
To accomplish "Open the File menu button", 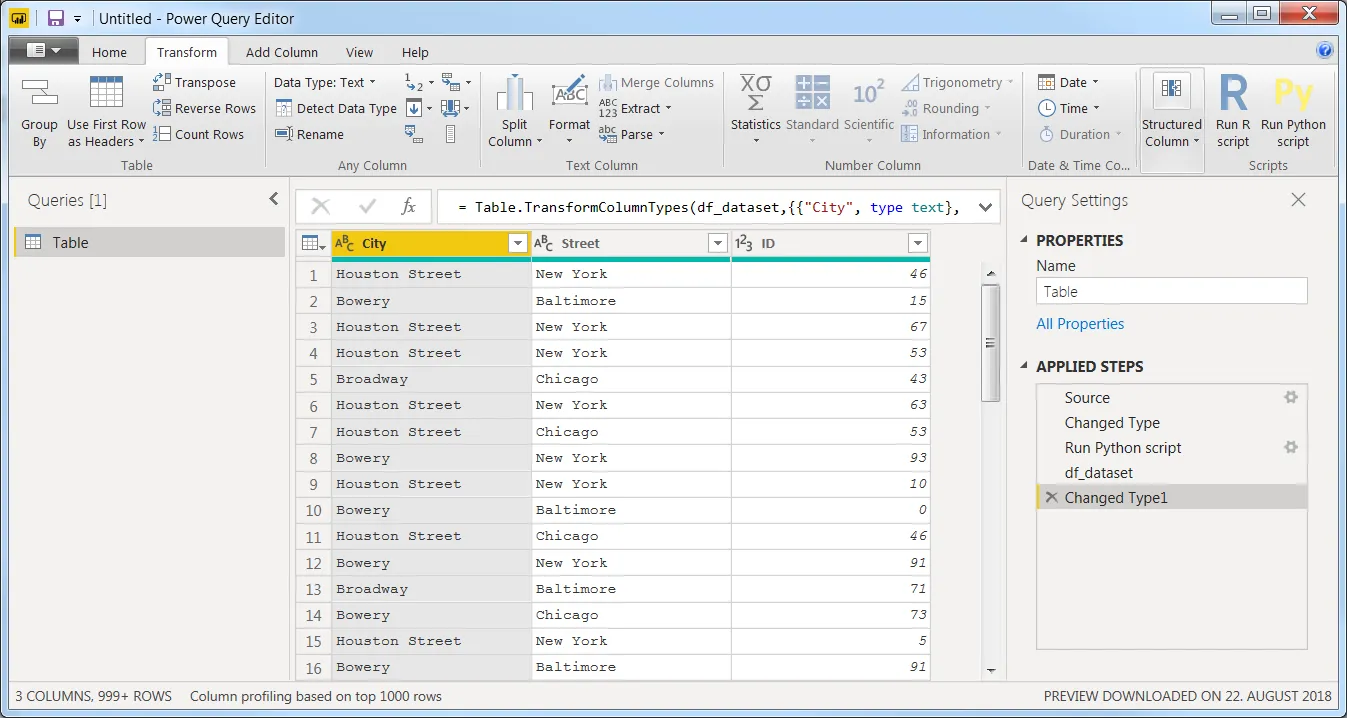I will pyautogui.click(x=42, y=51).
